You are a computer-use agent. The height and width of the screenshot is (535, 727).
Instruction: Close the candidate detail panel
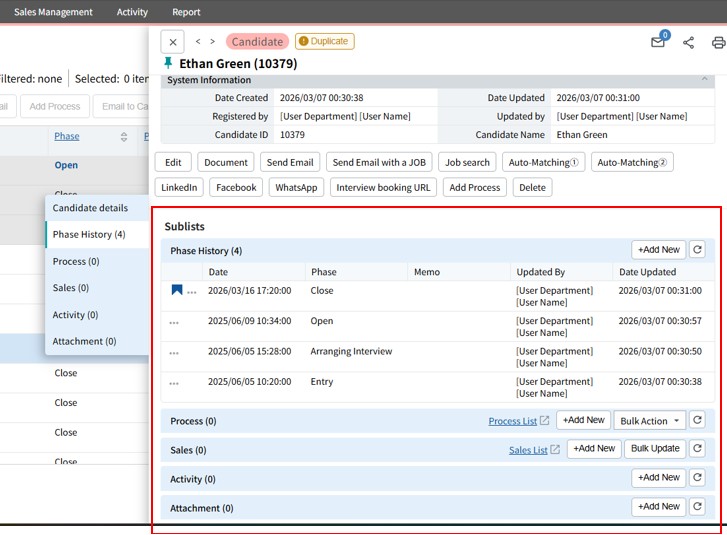[x=173, y=42]
